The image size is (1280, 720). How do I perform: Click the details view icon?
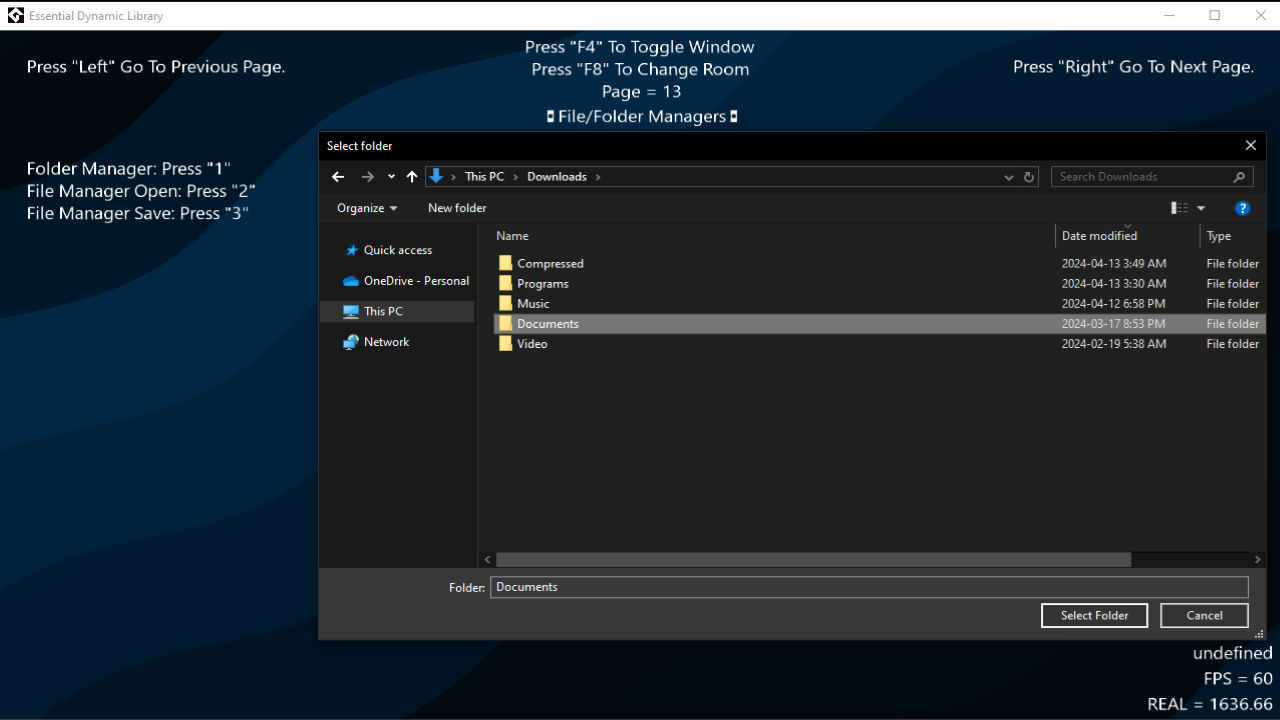tap(1179, 207)
